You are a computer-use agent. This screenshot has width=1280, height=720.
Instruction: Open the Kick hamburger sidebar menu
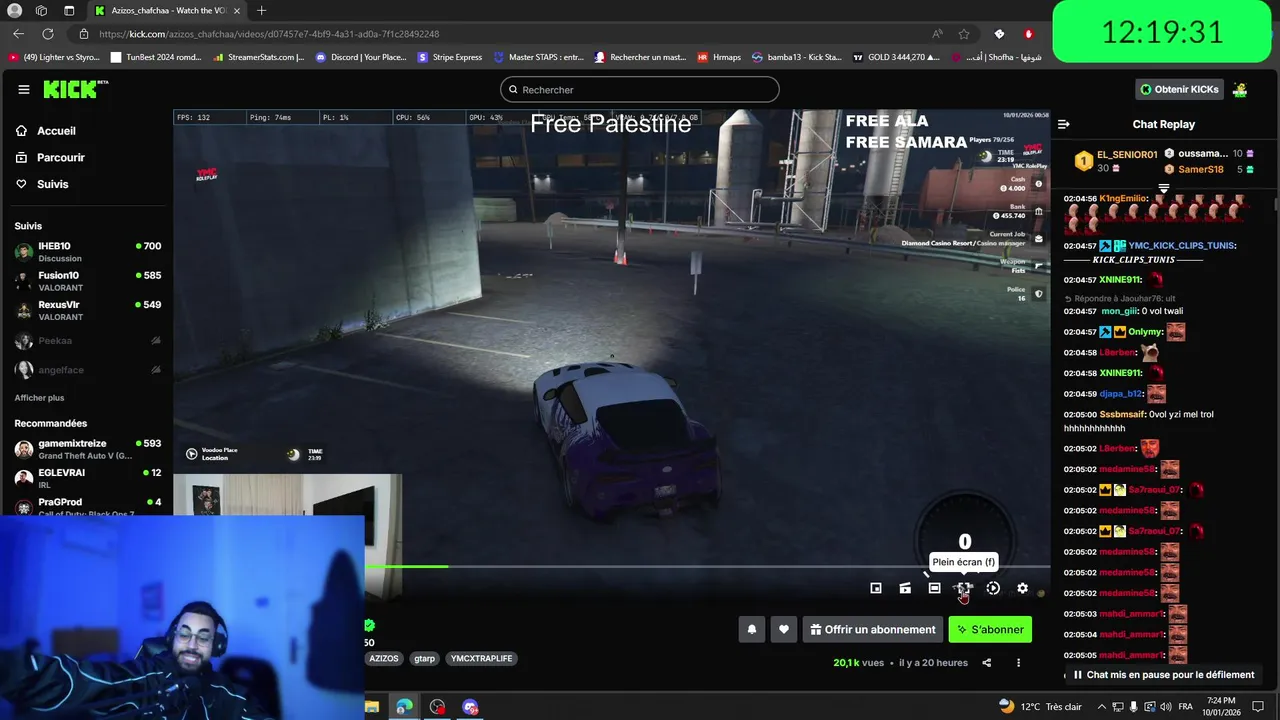coord(23,90)
